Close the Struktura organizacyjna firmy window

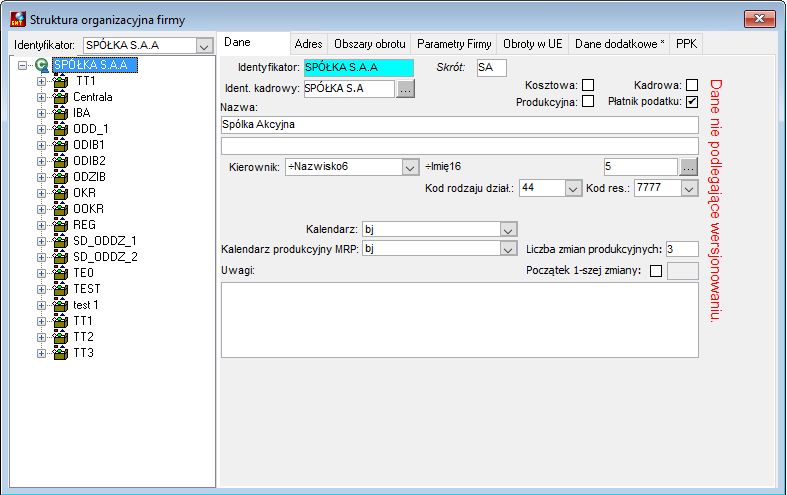(x=759, y=19)
